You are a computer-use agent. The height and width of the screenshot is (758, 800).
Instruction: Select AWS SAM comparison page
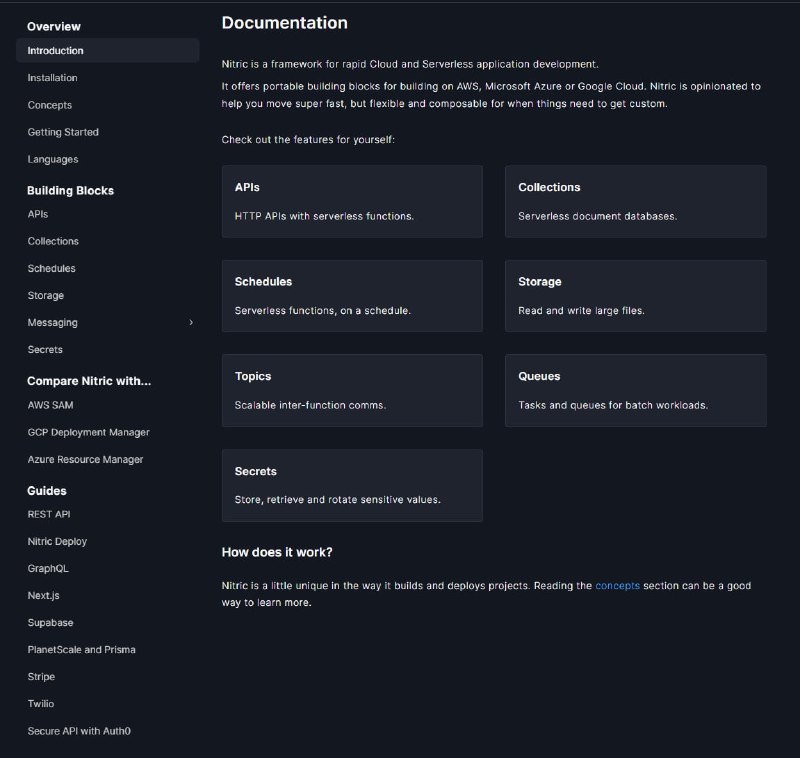[51, 405]
